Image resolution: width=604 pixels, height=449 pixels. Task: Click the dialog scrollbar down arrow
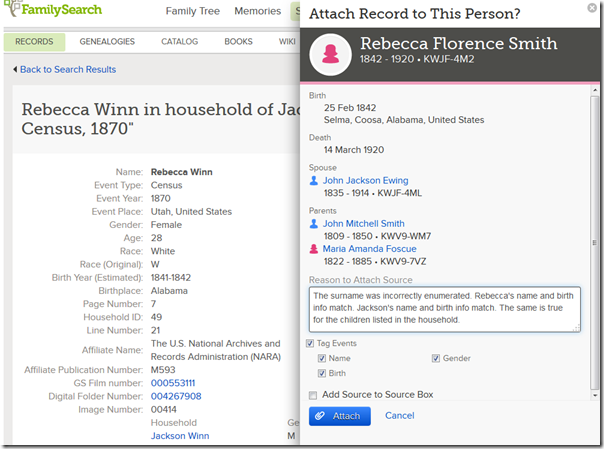click(x=595, y=395)
